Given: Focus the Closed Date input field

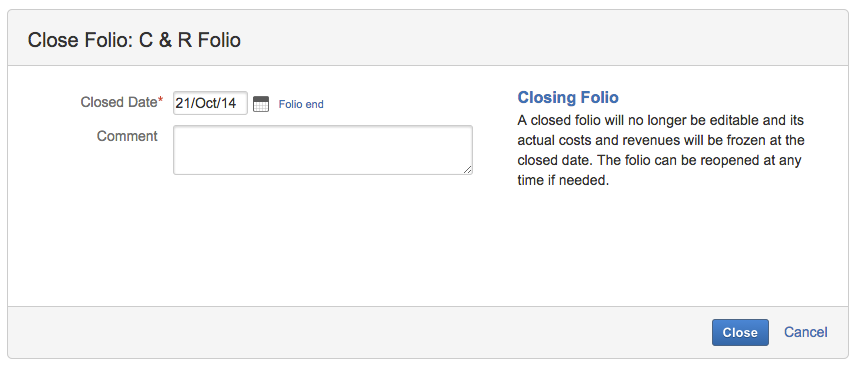Looking at the screenshot, I should click(x=210, y=103).
